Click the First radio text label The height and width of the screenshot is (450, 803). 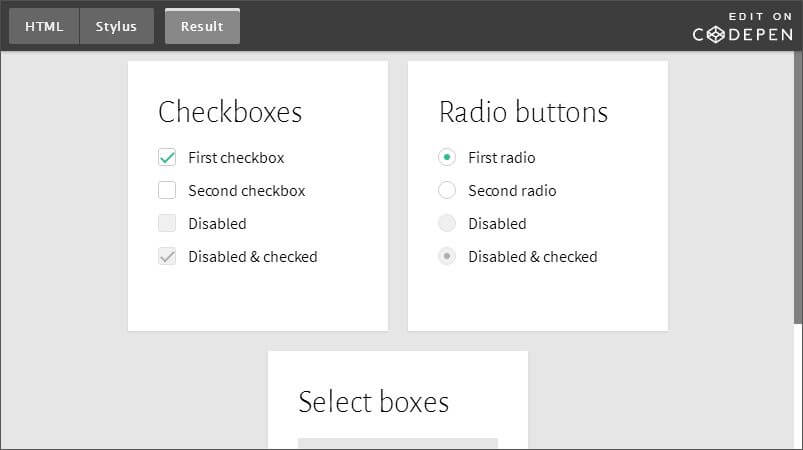(x=502, y=157)
